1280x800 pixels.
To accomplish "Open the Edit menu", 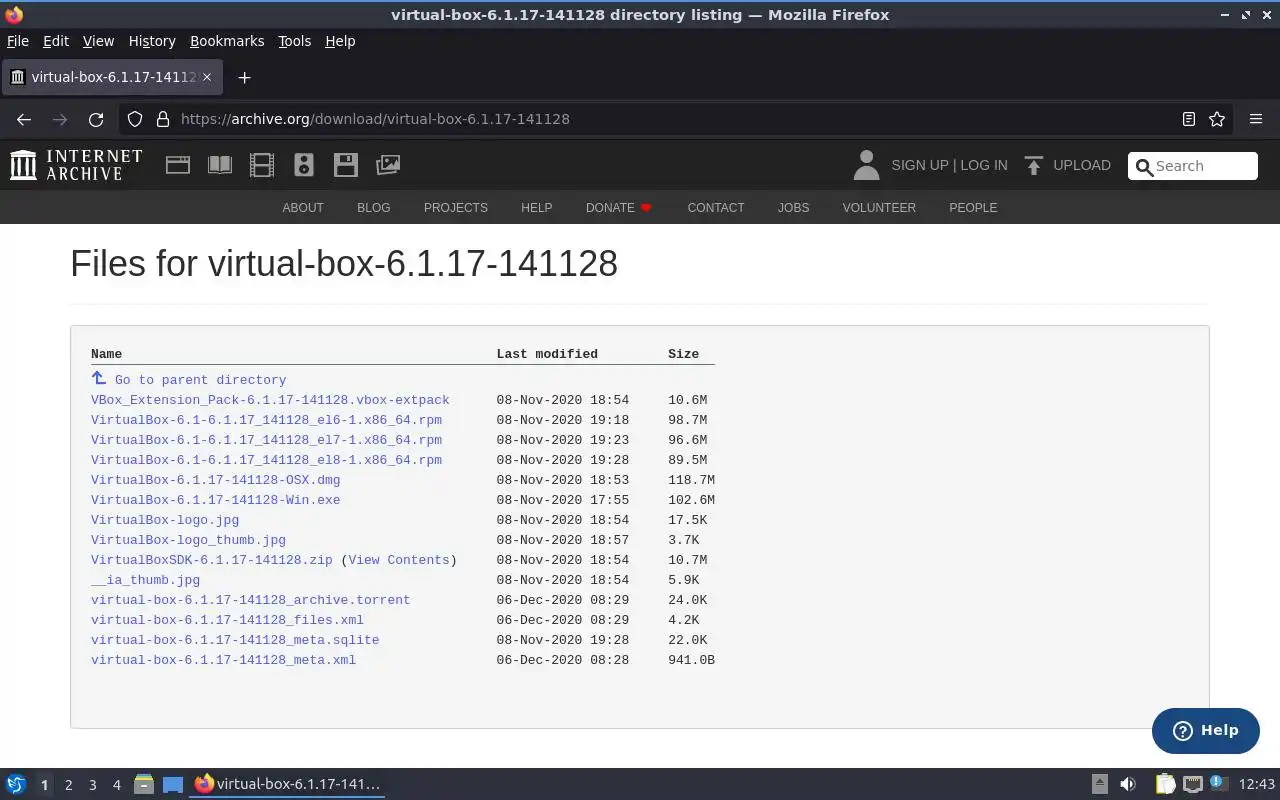I will pyautogui.click(x=56, y=41).
